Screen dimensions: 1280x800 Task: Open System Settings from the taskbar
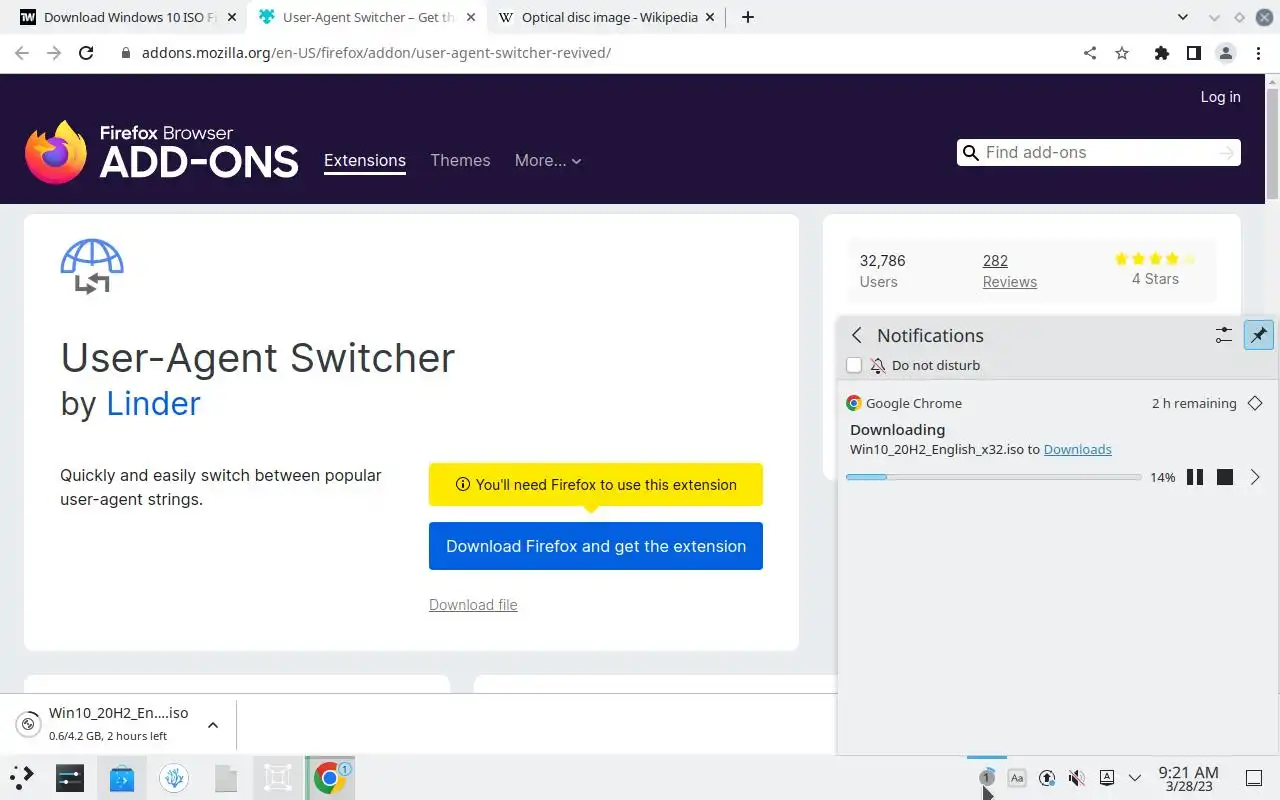(70, 777)
